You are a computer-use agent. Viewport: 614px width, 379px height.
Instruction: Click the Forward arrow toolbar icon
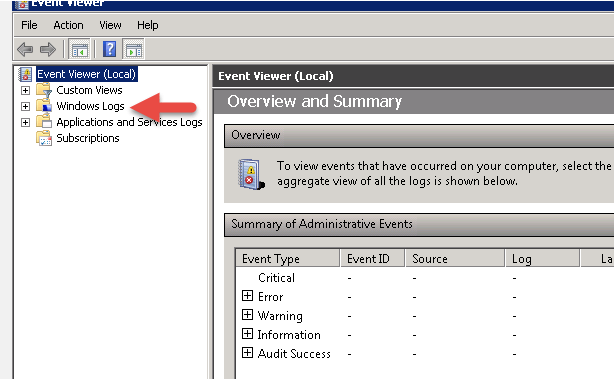48,49
